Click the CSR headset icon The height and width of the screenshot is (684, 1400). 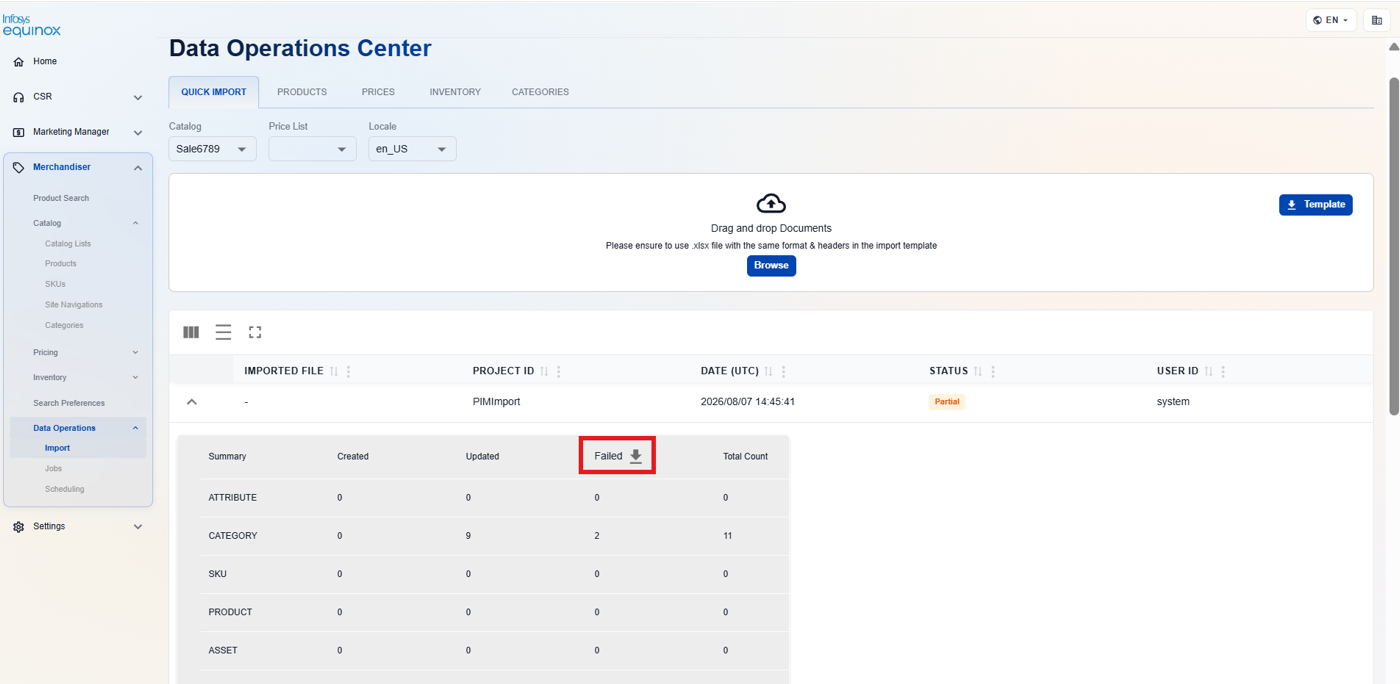(18, 97)
